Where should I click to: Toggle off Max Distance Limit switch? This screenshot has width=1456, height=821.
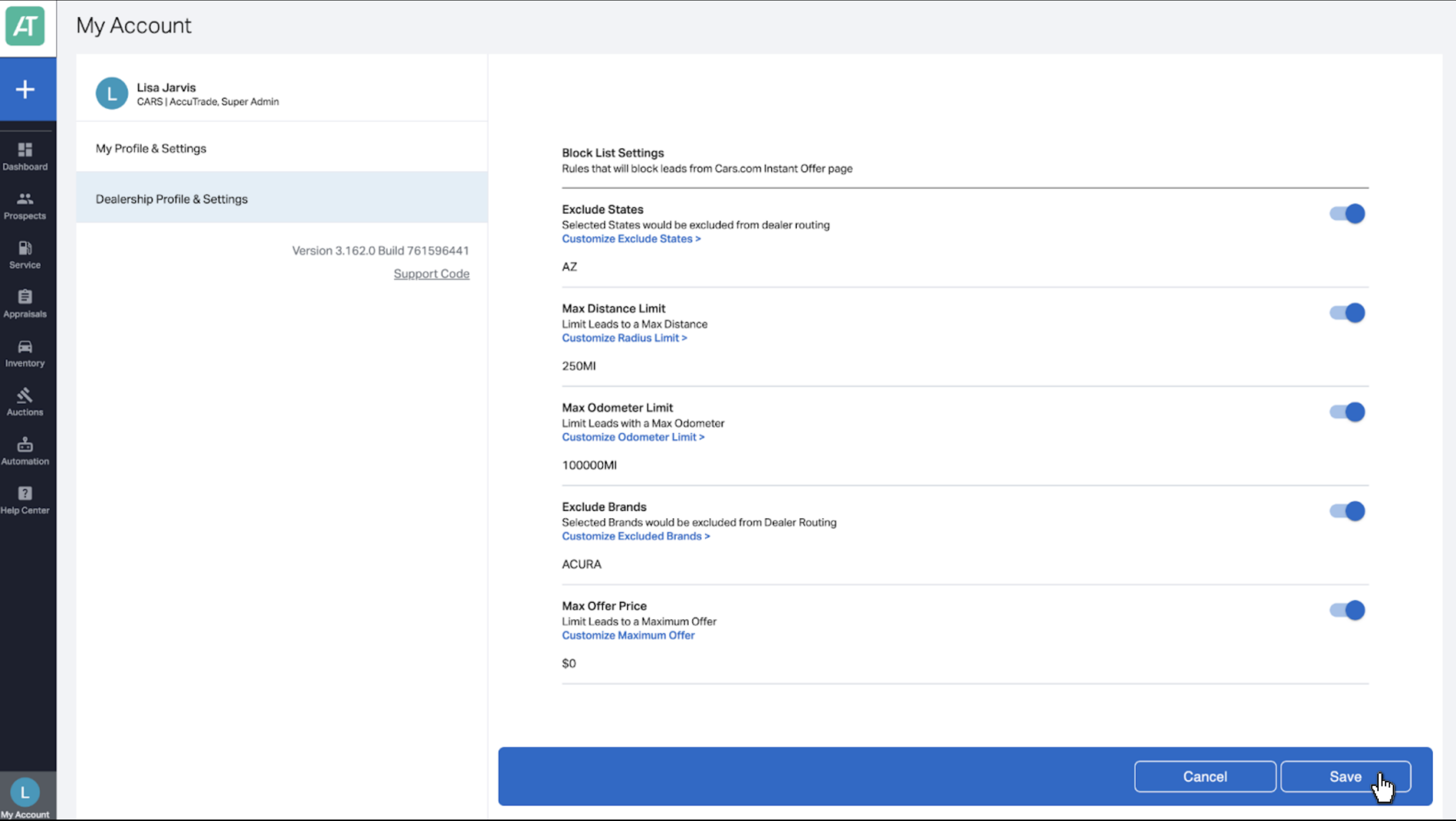[x=1347, y=313]
